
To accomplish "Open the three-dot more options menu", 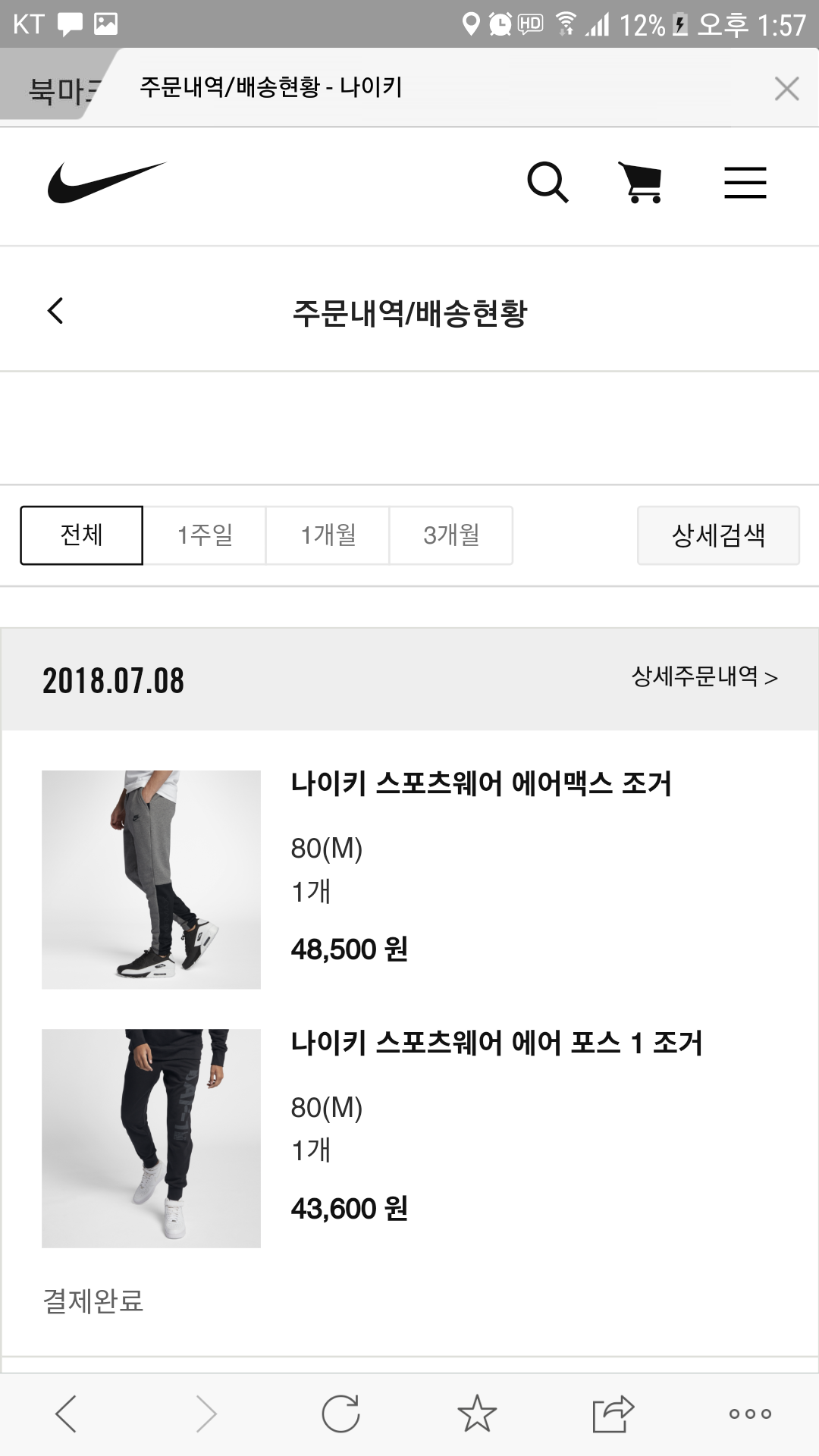I will [749, 1414].
